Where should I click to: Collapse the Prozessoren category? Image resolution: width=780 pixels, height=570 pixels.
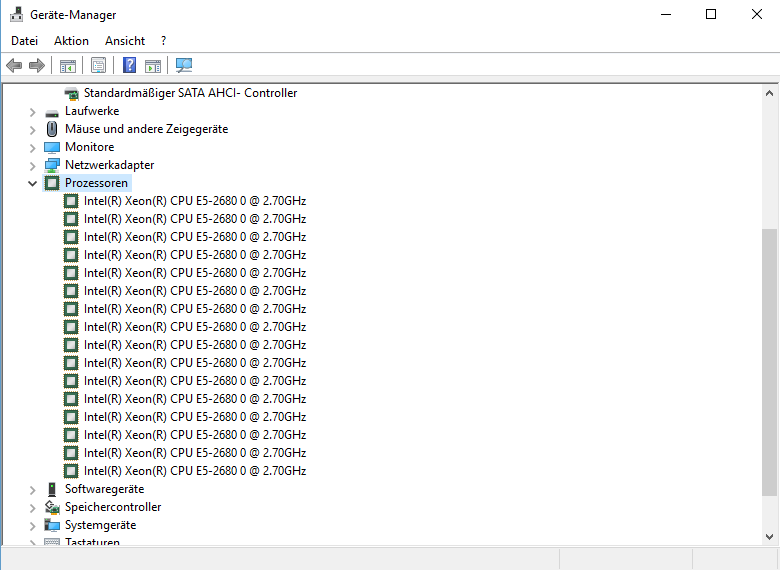point(32,184)
